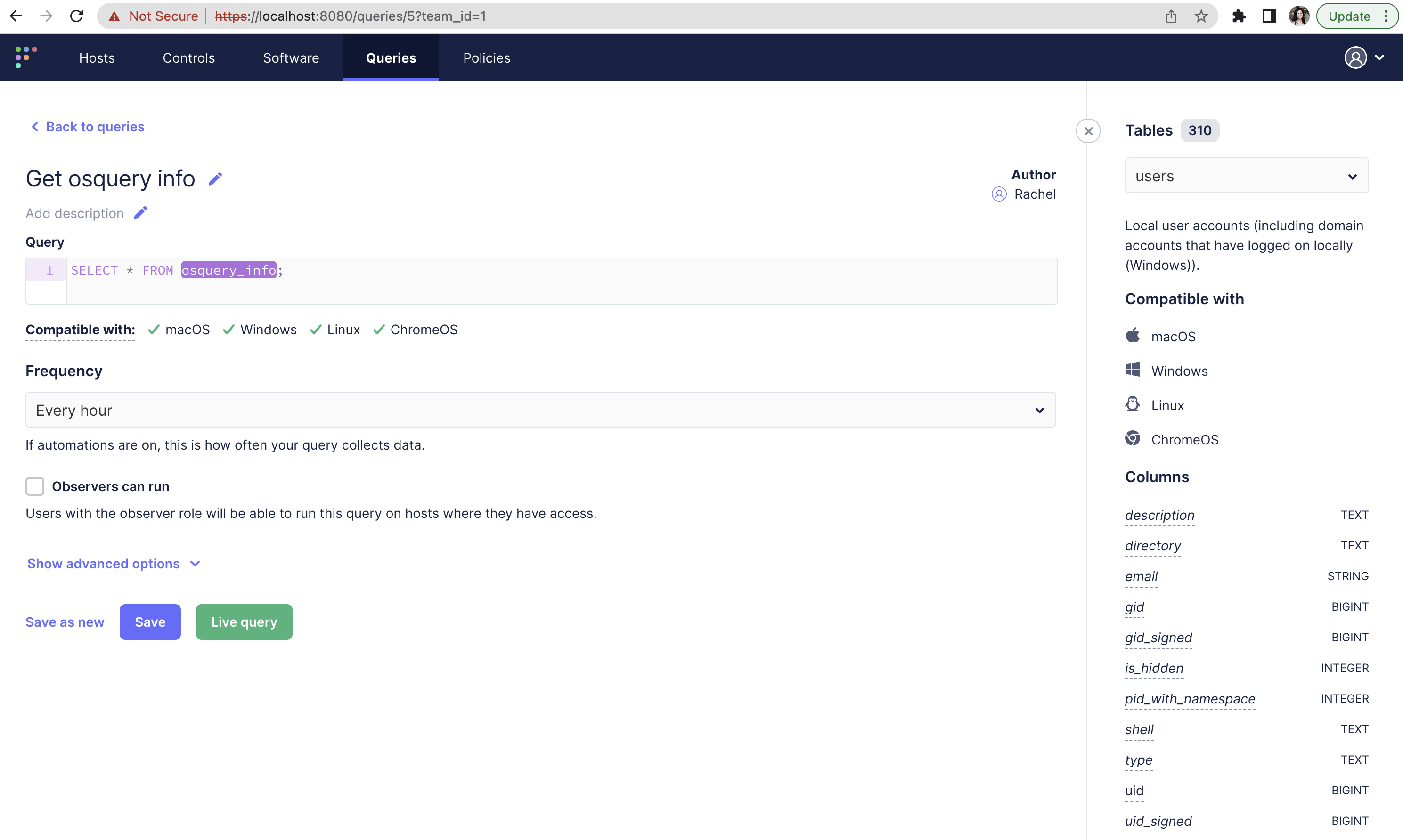Click the Windows logo in Compatible with list

tap(1133, 370)
